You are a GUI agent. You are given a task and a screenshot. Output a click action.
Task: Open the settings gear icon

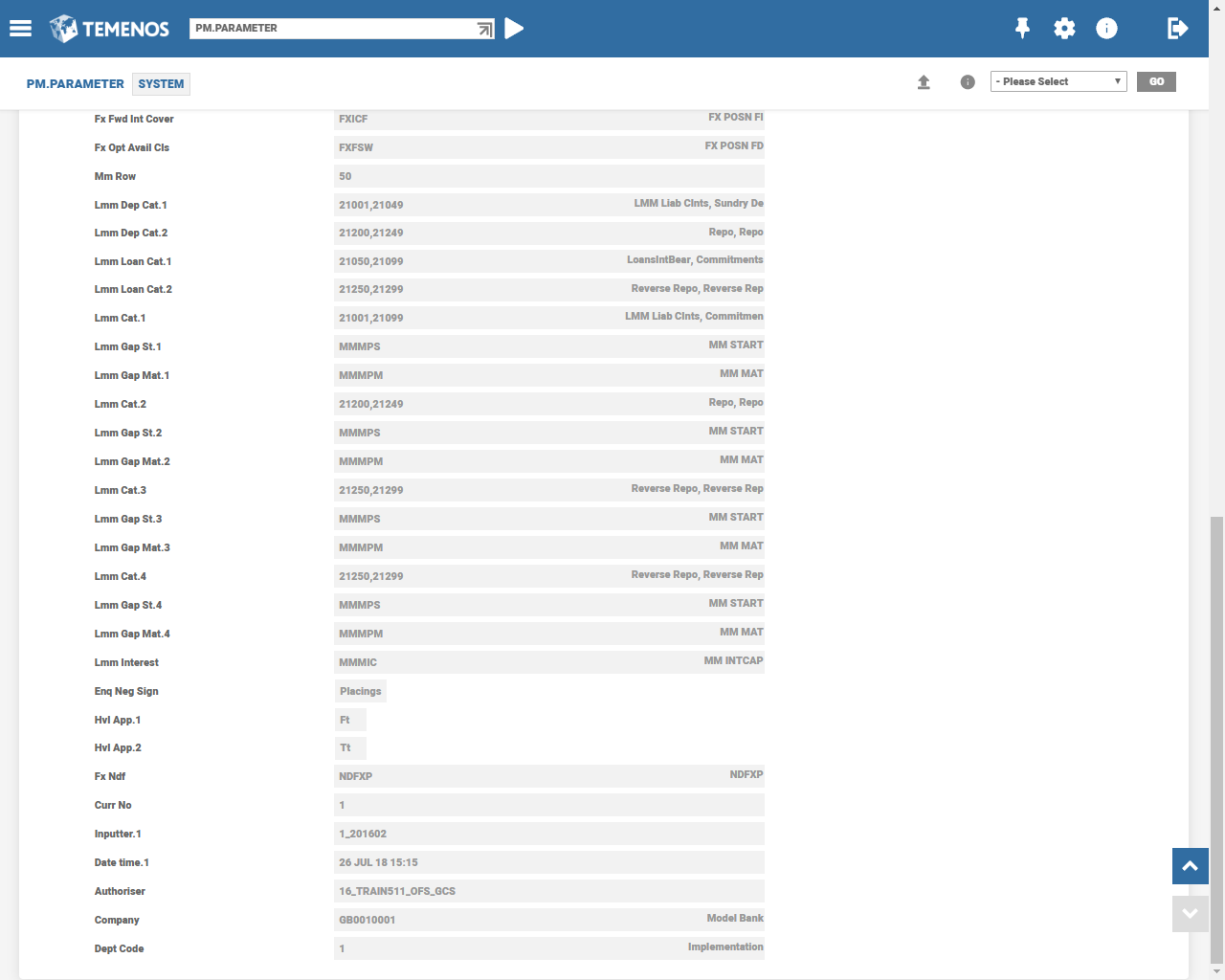coord(1064,29)
